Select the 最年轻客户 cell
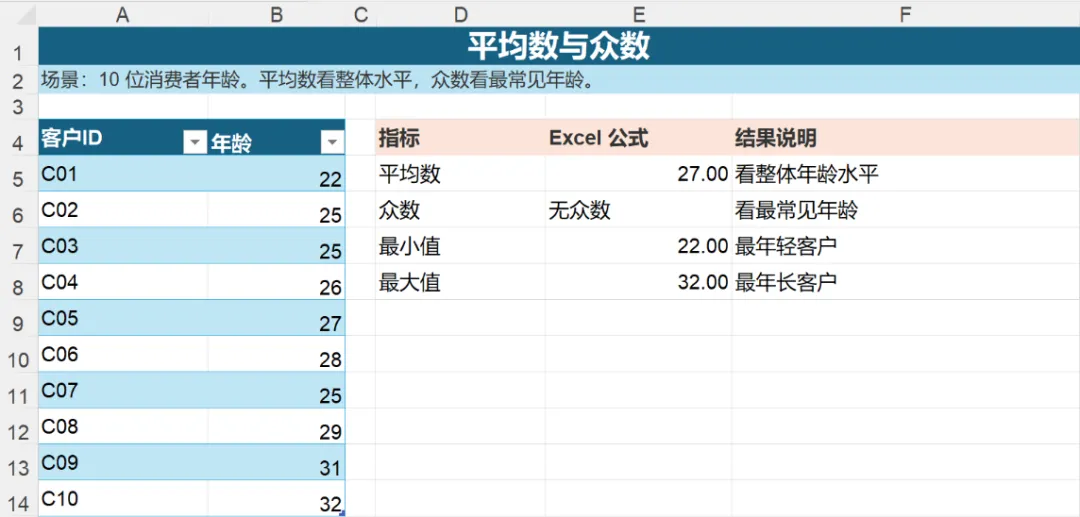The height and width of the screenshot is (517, 1080). click(906, 245)
